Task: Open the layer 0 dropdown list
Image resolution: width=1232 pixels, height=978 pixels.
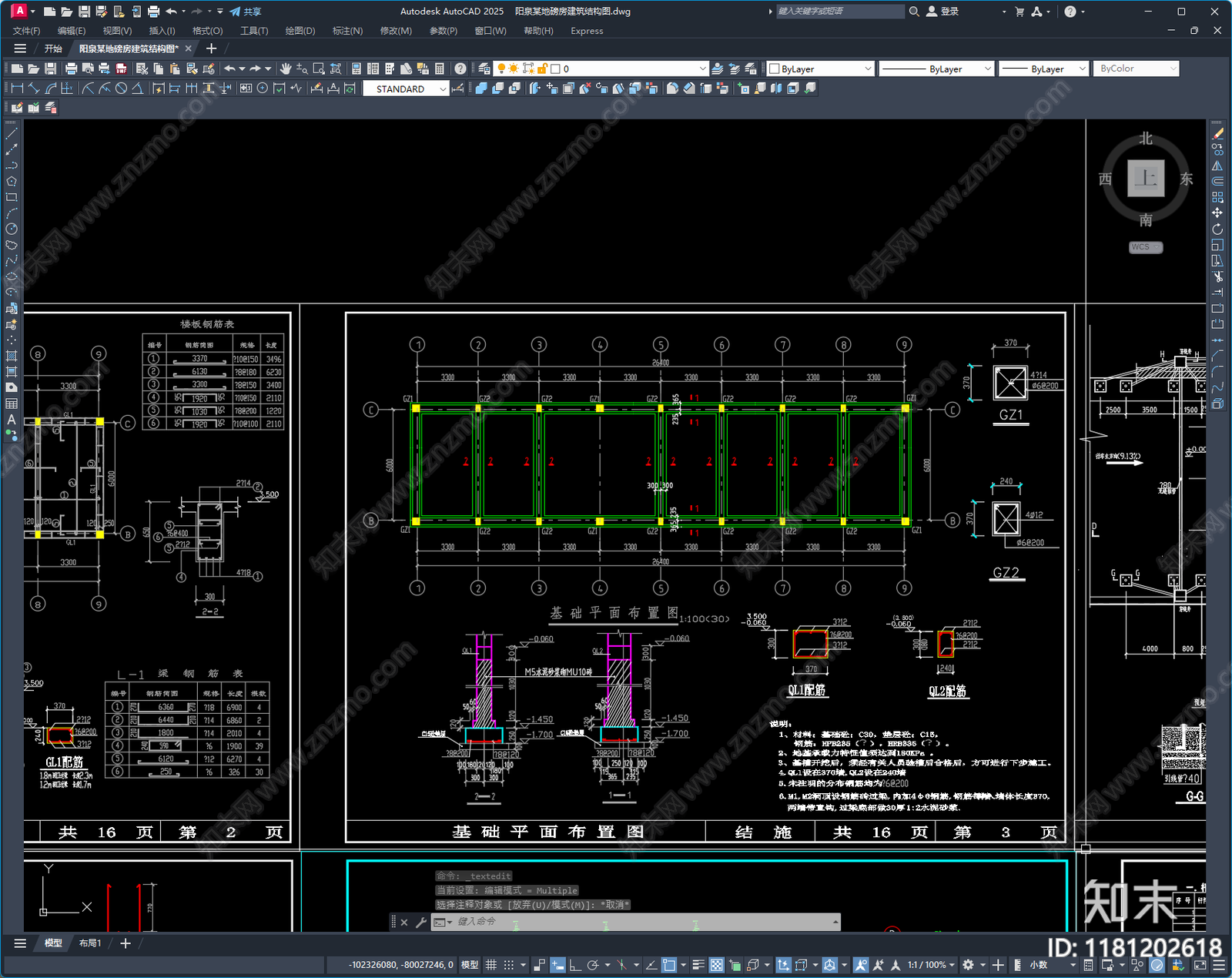Action: point(701,69)
